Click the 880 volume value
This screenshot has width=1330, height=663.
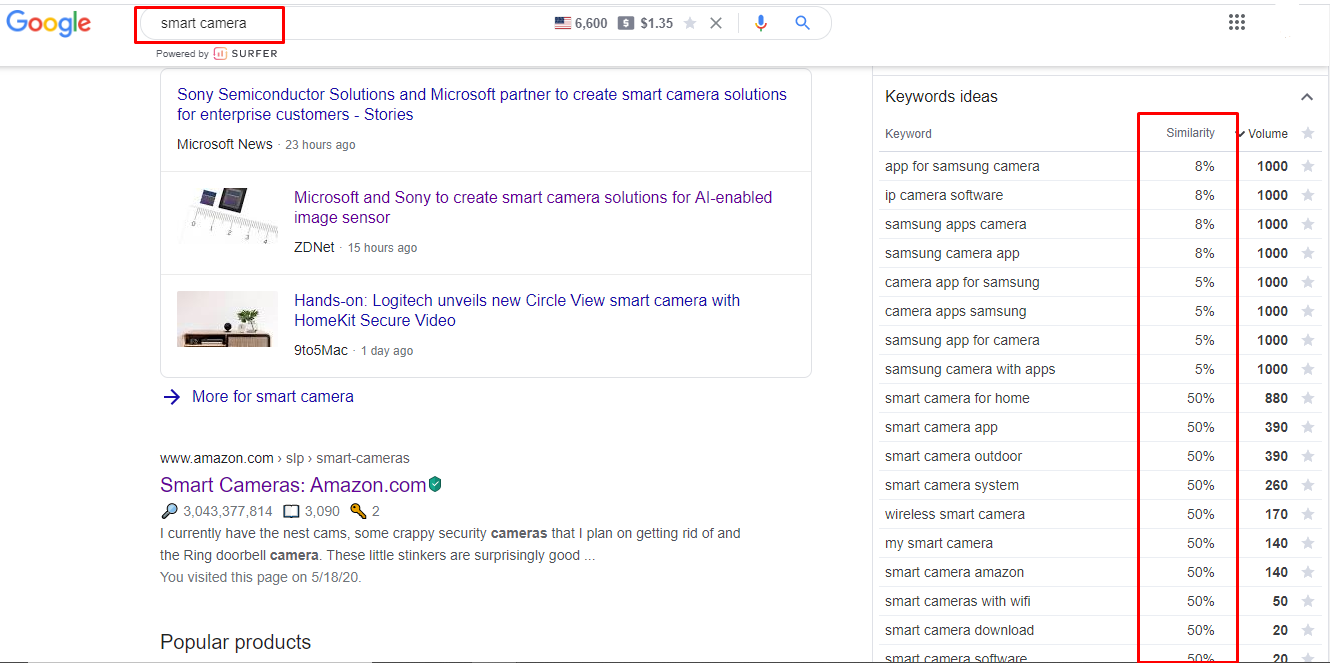pos(1276,398)
